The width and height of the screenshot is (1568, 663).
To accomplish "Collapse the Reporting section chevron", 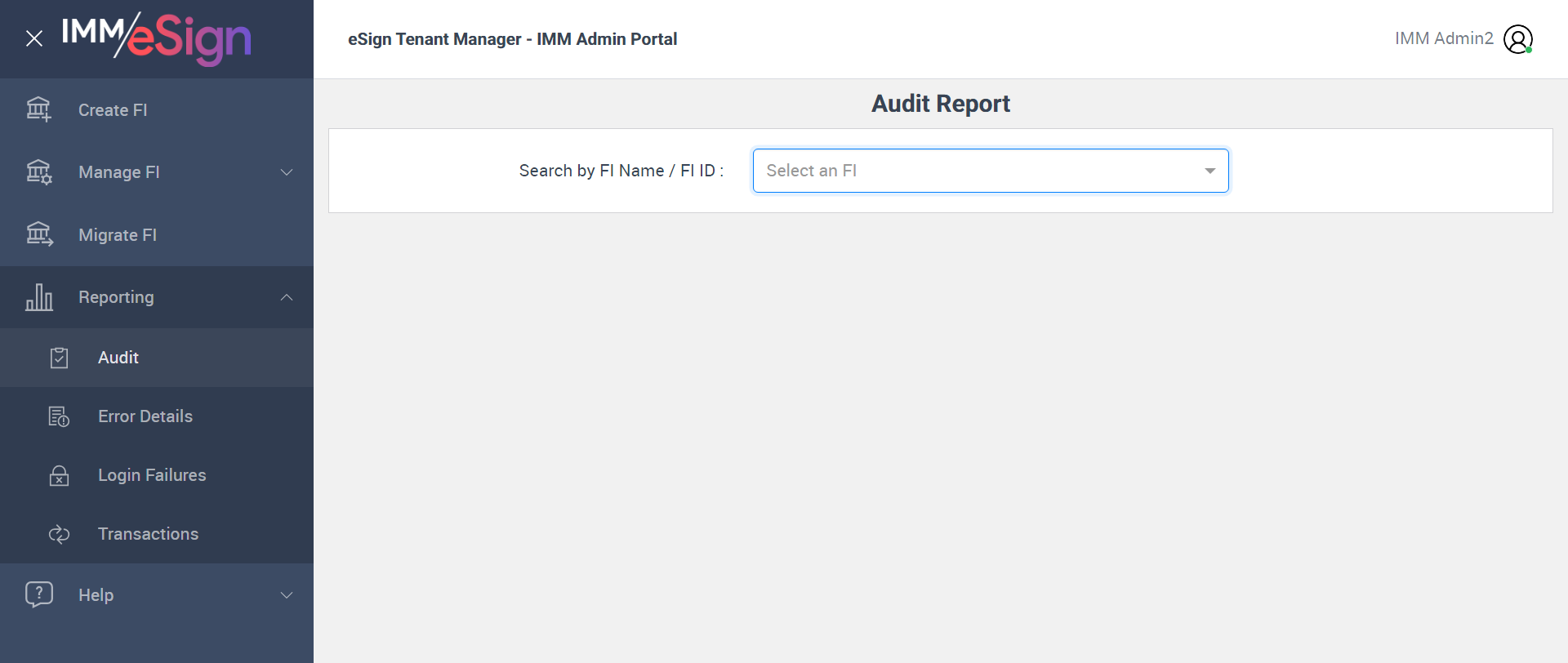I will pos(287,297).
